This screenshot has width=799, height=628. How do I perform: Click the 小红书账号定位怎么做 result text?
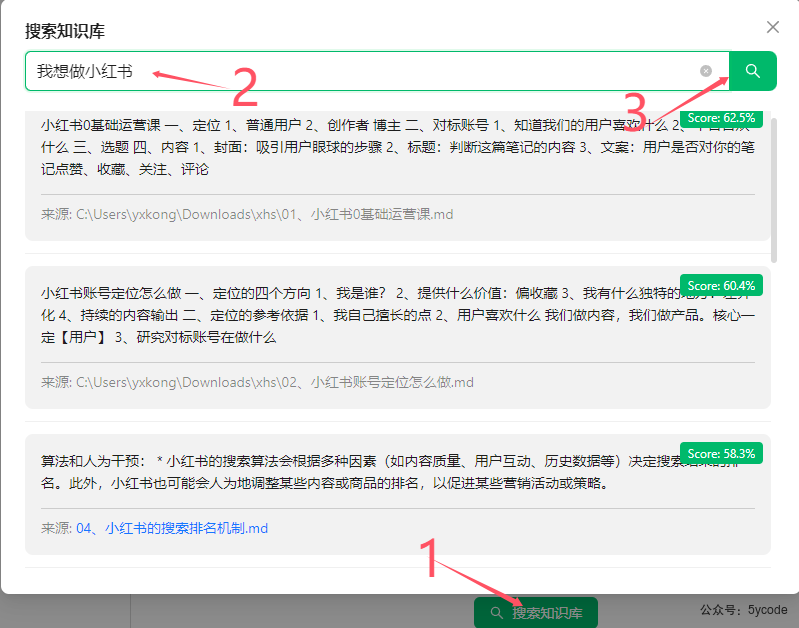coord(397,315)
